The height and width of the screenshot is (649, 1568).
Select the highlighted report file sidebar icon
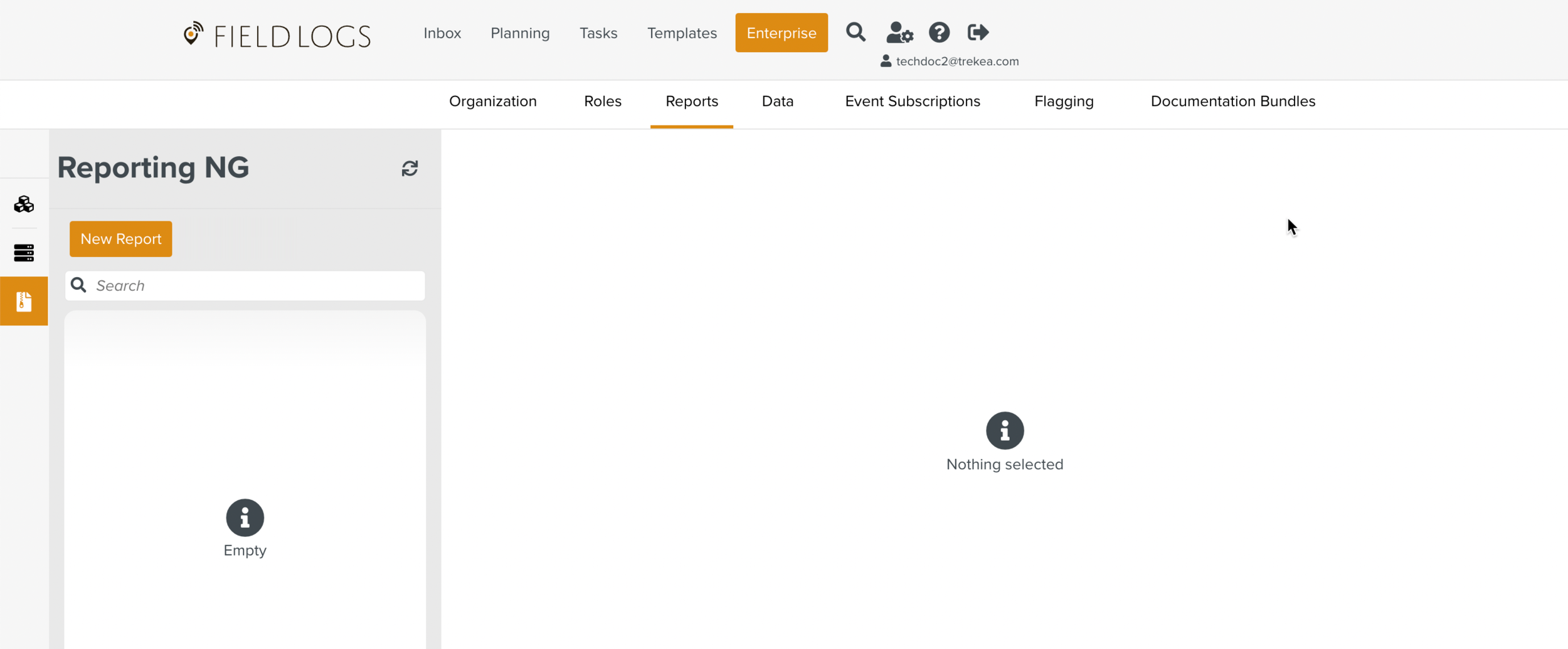[x=24, y=301]
